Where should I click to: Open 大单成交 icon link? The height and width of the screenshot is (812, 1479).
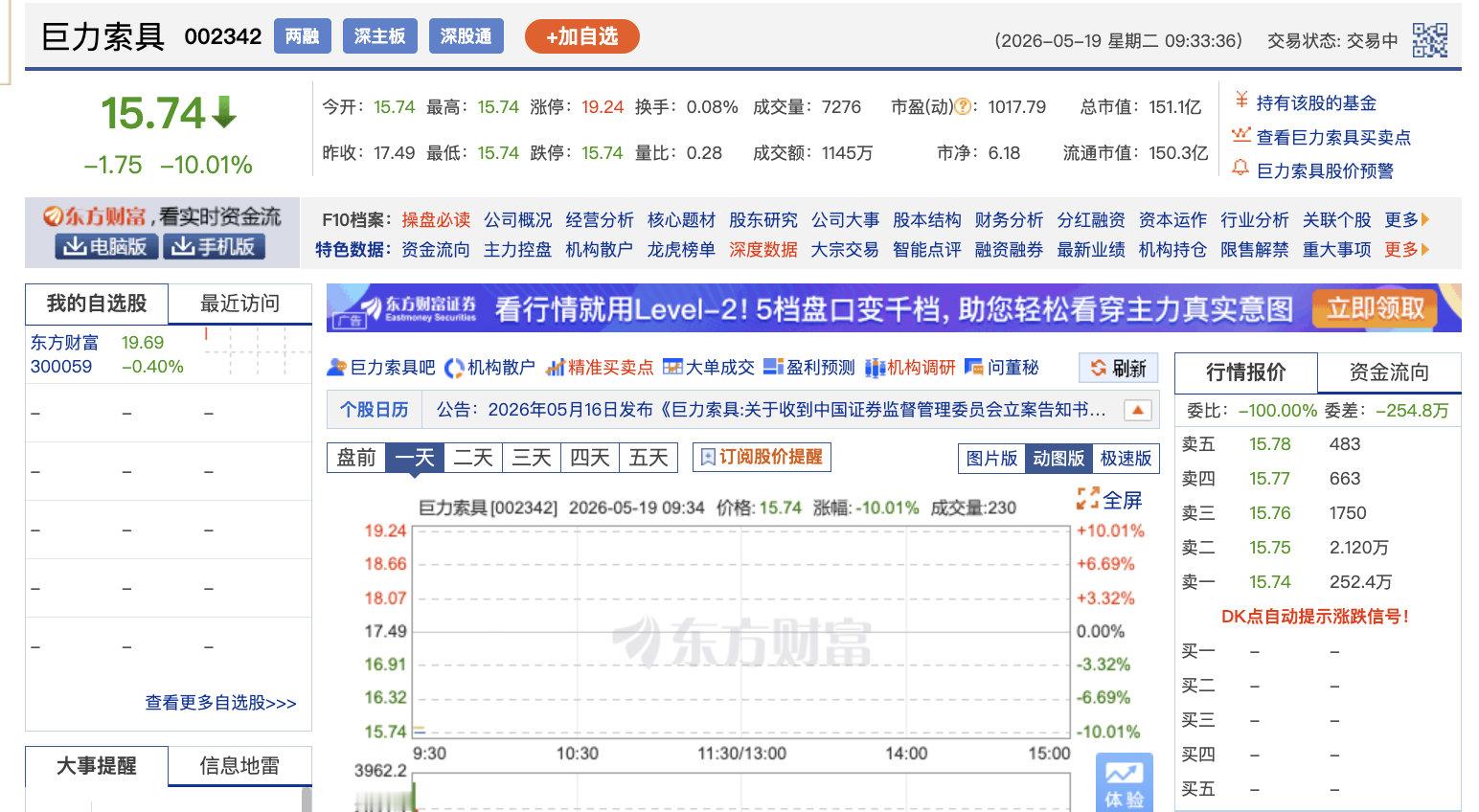(x=709, y=368)
